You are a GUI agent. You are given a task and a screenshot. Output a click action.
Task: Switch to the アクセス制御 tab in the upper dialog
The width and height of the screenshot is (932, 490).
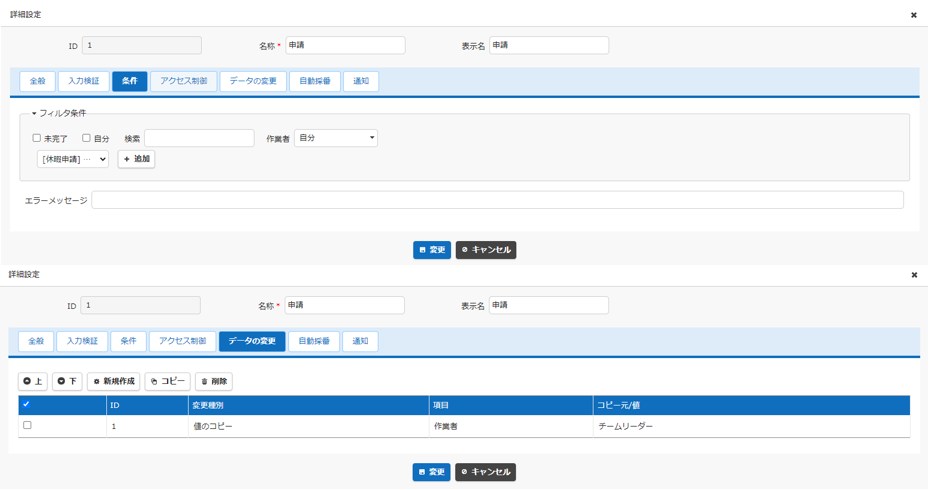coord(183,81)
